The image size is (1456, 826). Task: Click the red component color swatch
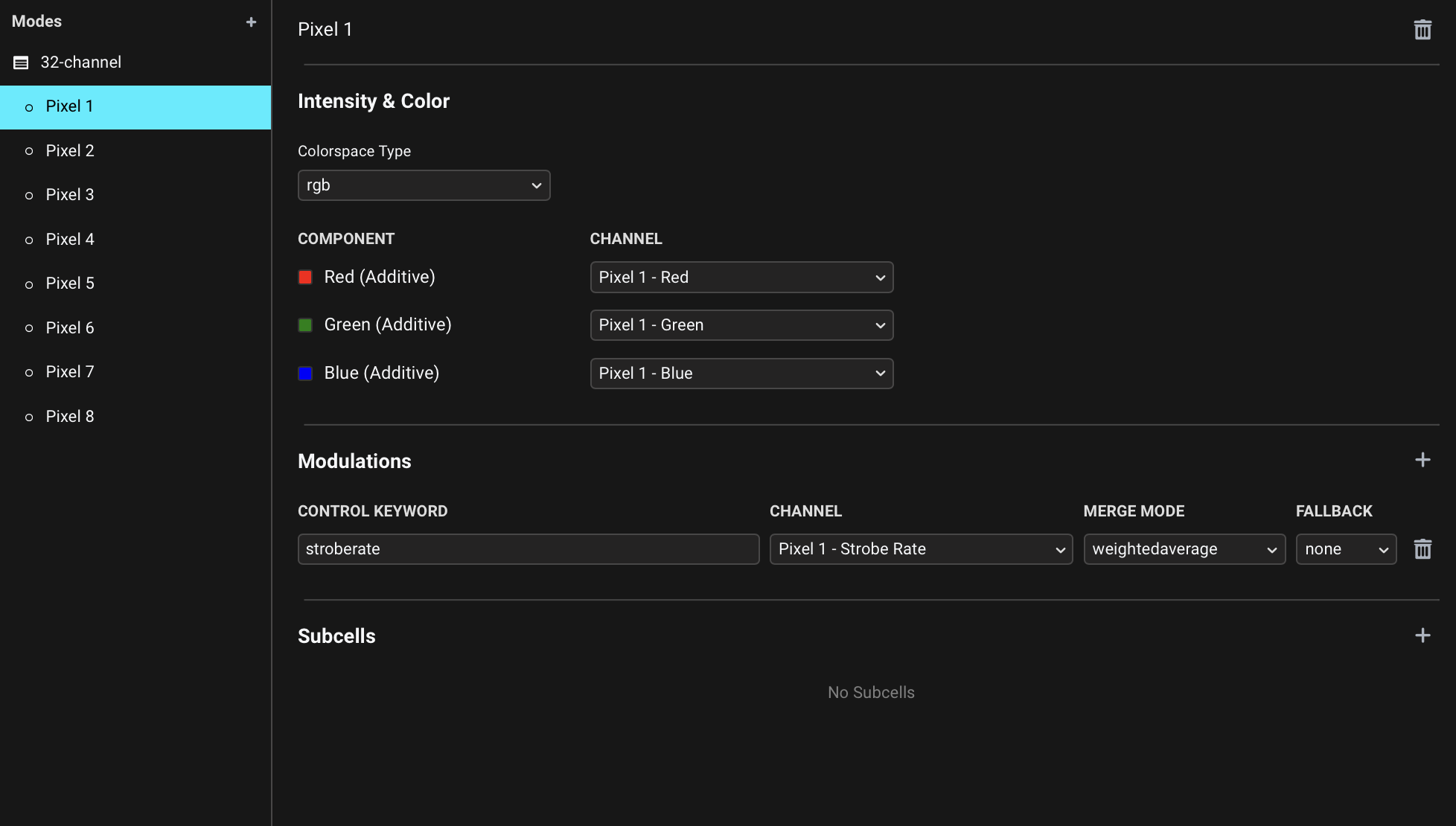305,278
